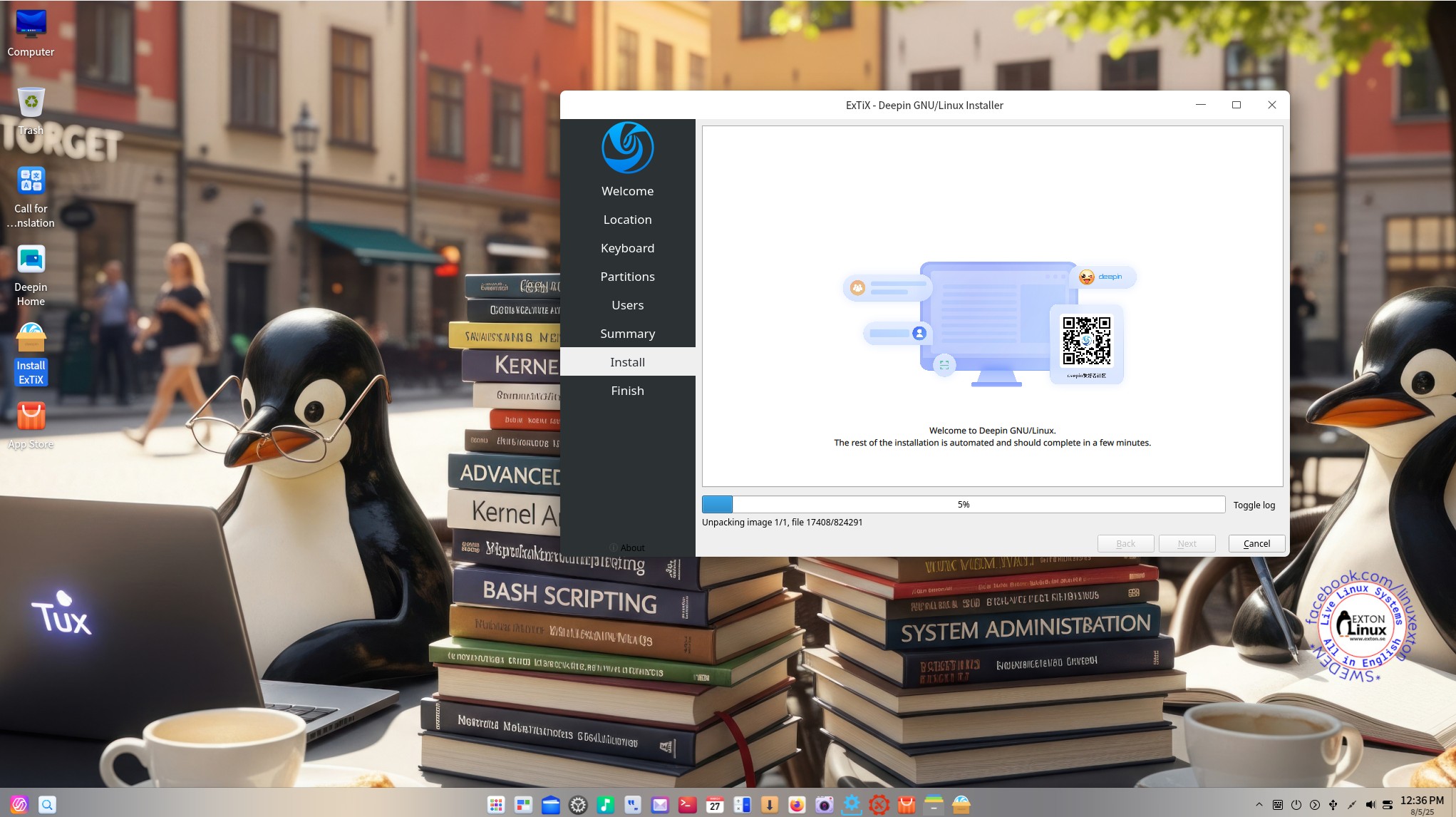Click the disabled Next button
The image size is (1456, 817).
pos(1187,543)
